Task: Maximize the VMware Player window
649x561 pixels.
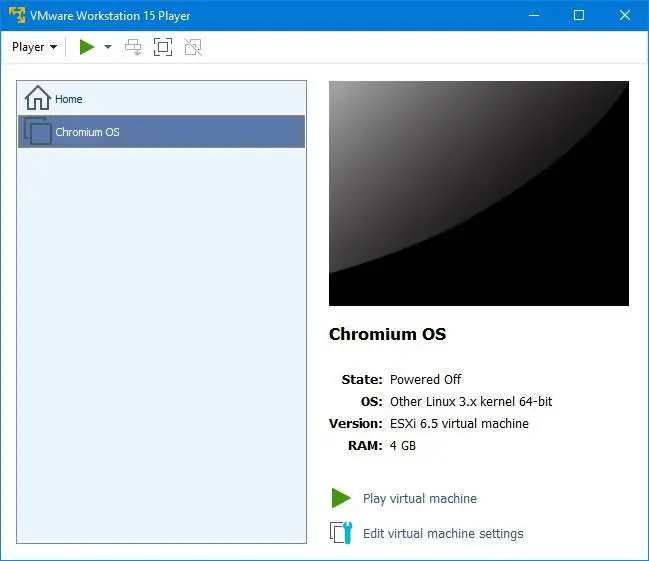Action: [x=579, y=15]
